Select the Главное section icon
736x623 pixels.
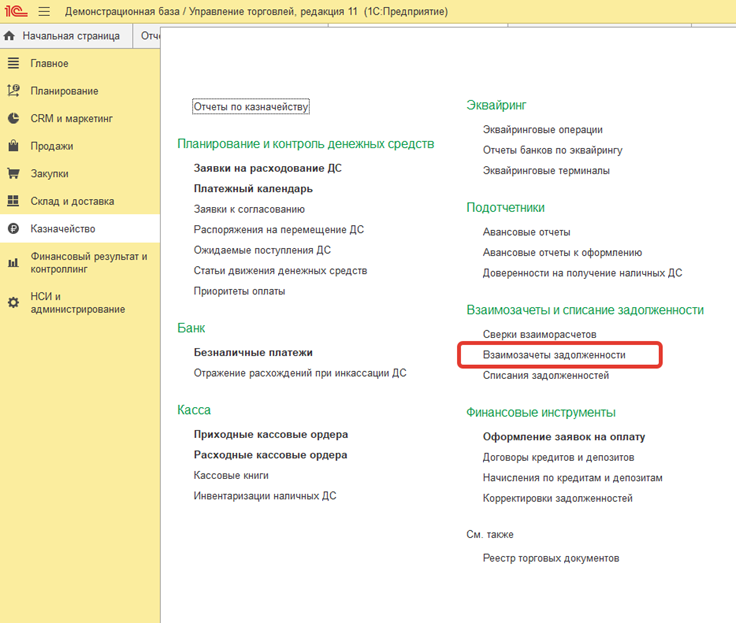point(13,63)
